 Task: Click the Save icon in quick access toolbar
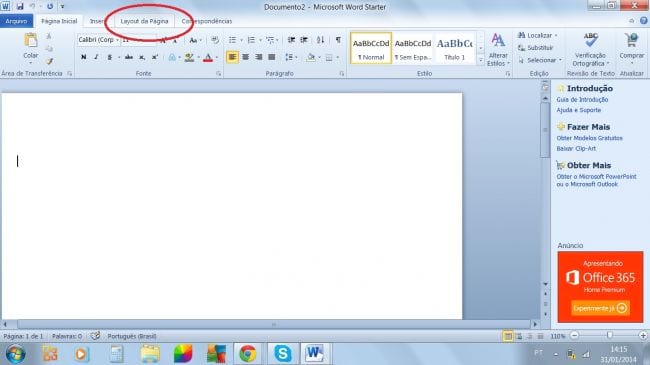coord(19,6)
